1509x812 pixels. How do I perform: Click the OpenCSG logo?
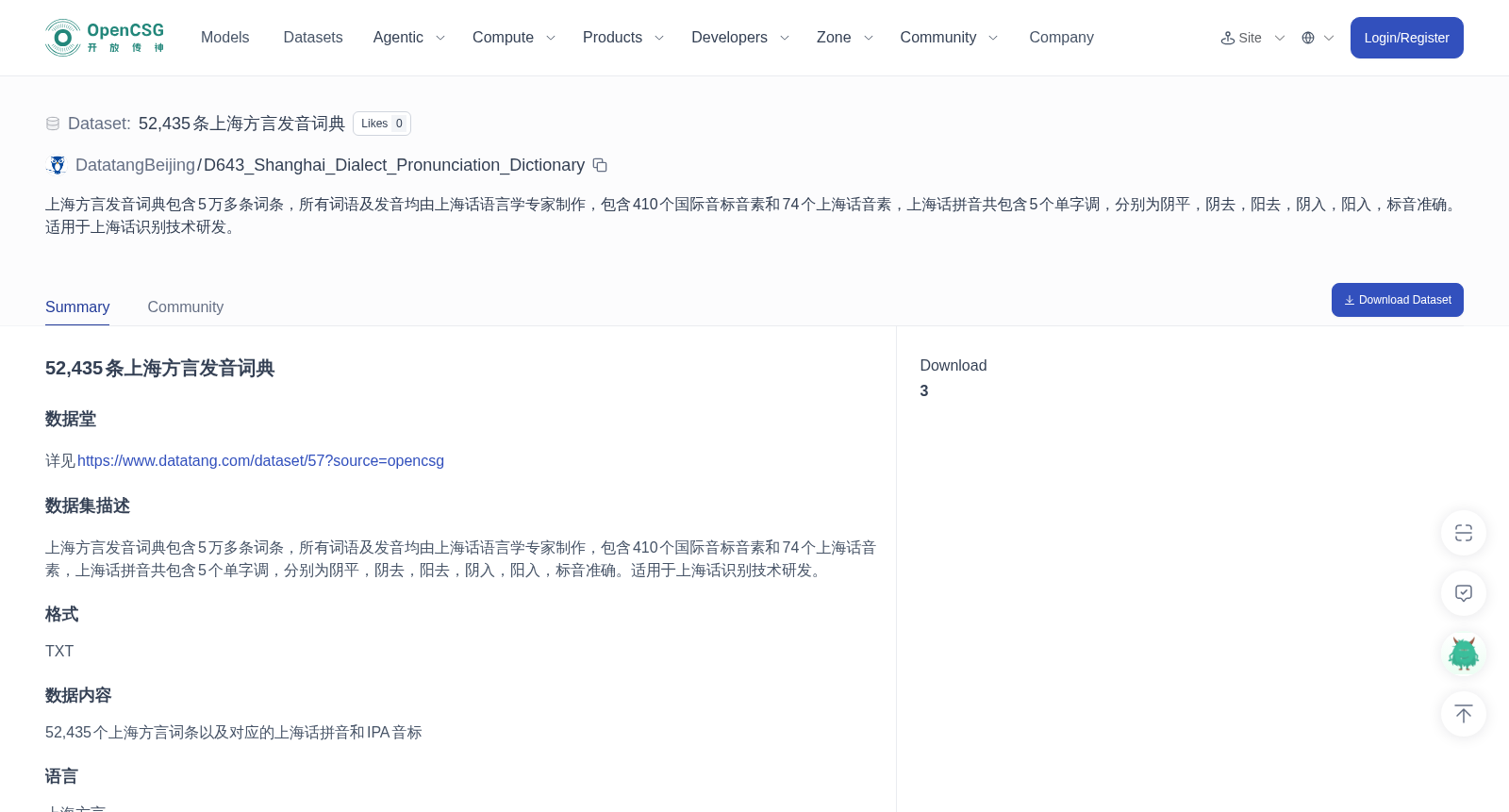[x=105, y=38]
